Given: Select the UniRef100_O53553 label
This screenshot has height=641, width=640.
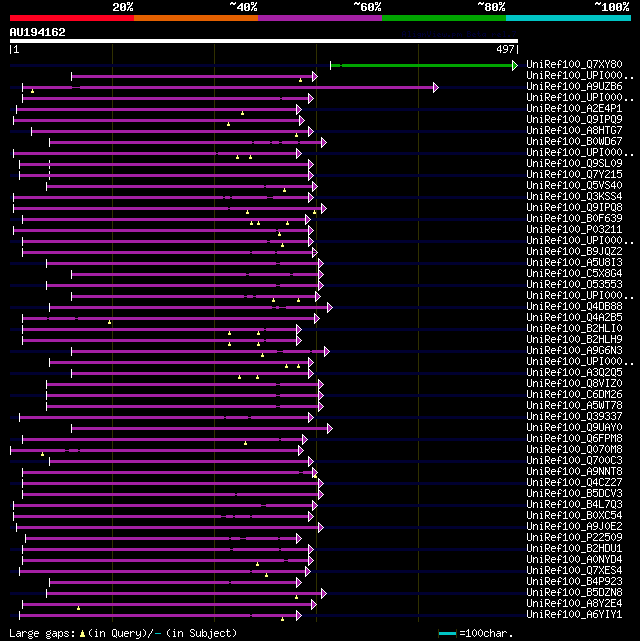Looking at the screenshot, I should (x=574, y=285).
